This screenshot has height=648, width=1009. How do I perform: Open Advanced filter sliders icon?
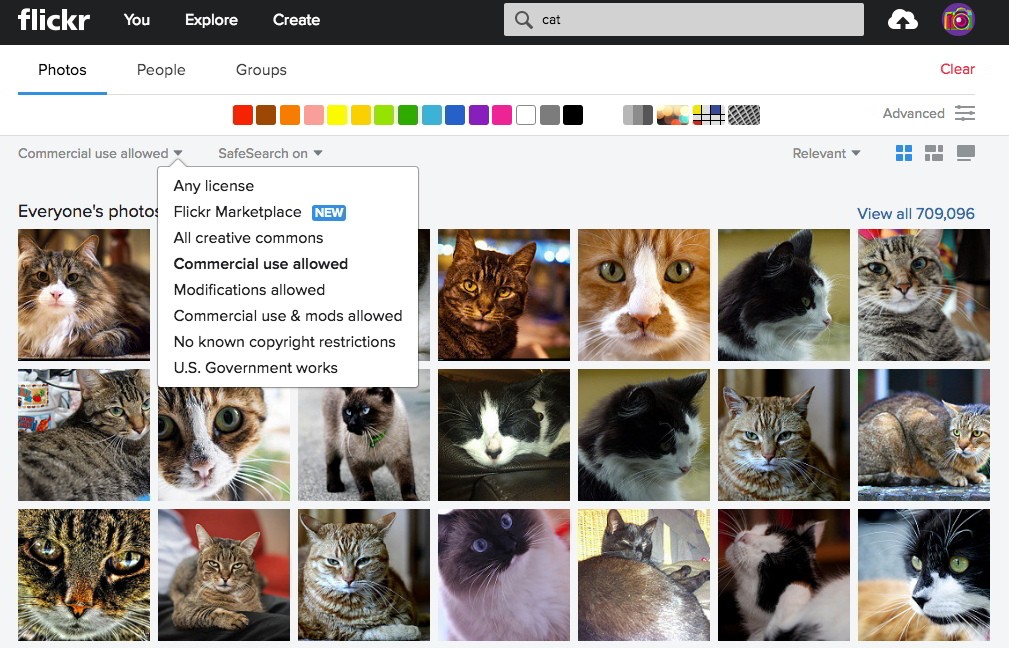965,113
